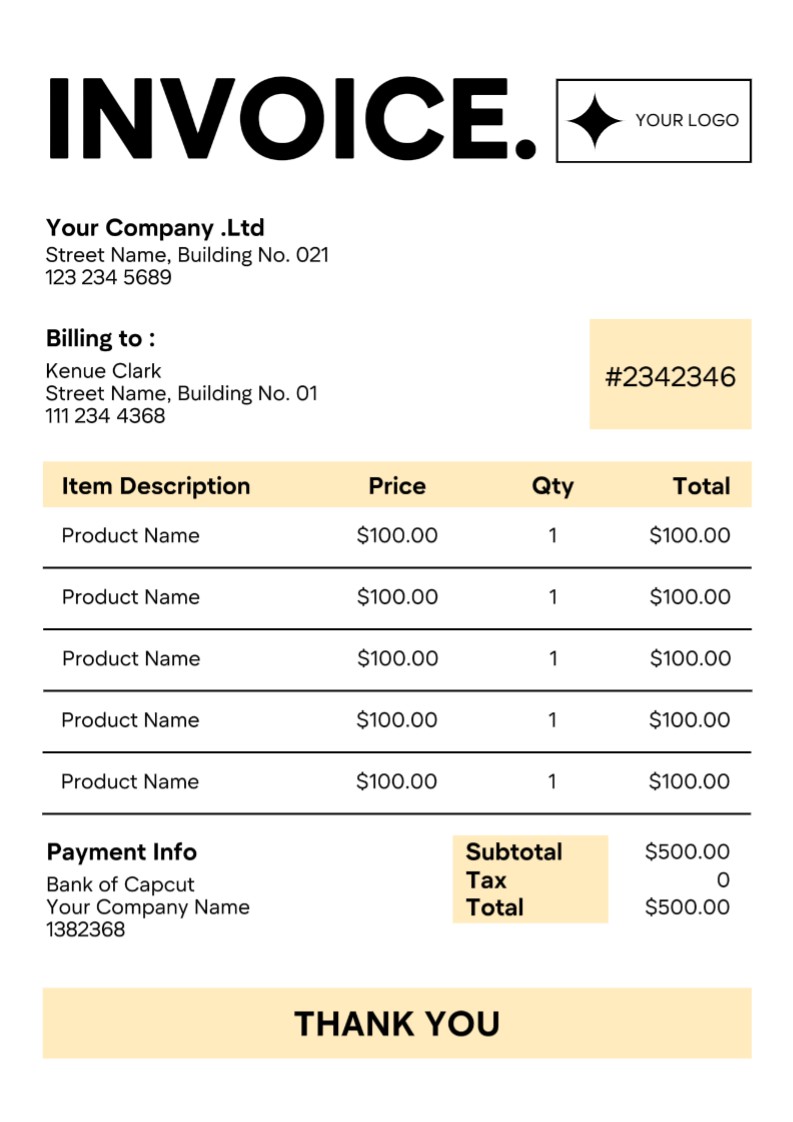Click the Your Company .Ltd name
This screenshot has width=793, height=1122.
click(x=155, y=227)
